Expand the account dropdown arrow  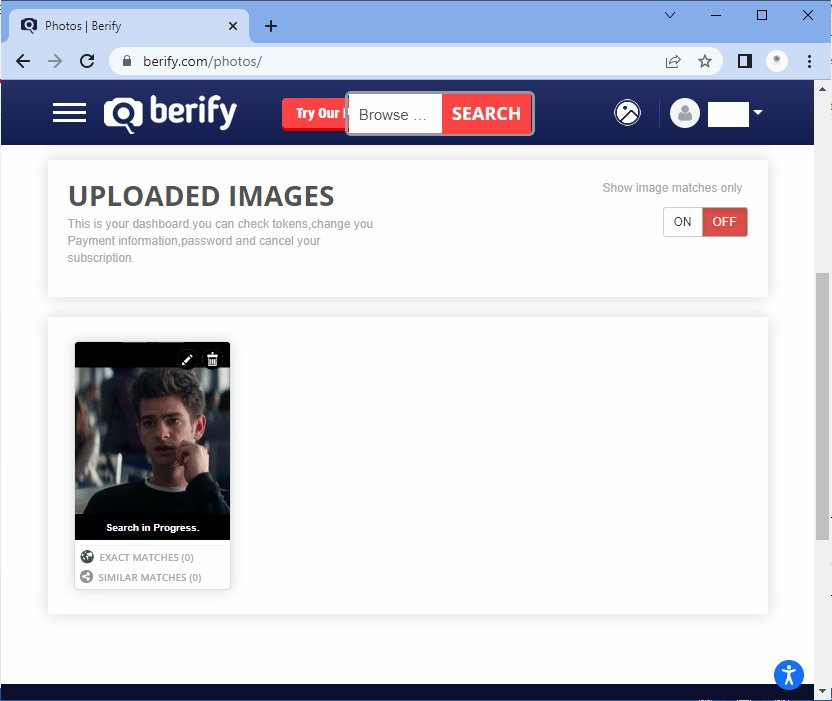(758, 113)
